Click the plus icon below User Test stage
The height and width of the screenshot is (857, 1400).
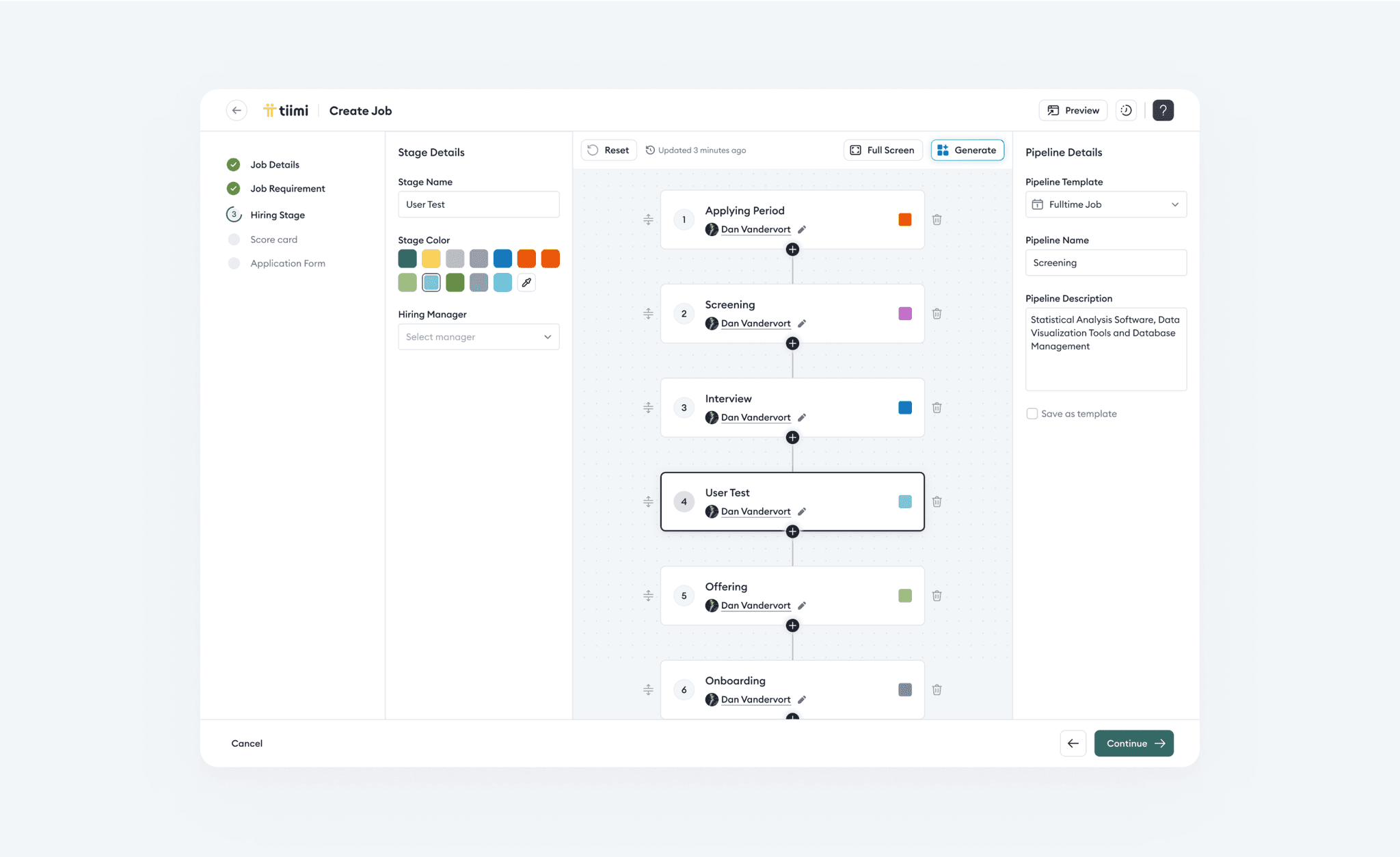point(792,531)
